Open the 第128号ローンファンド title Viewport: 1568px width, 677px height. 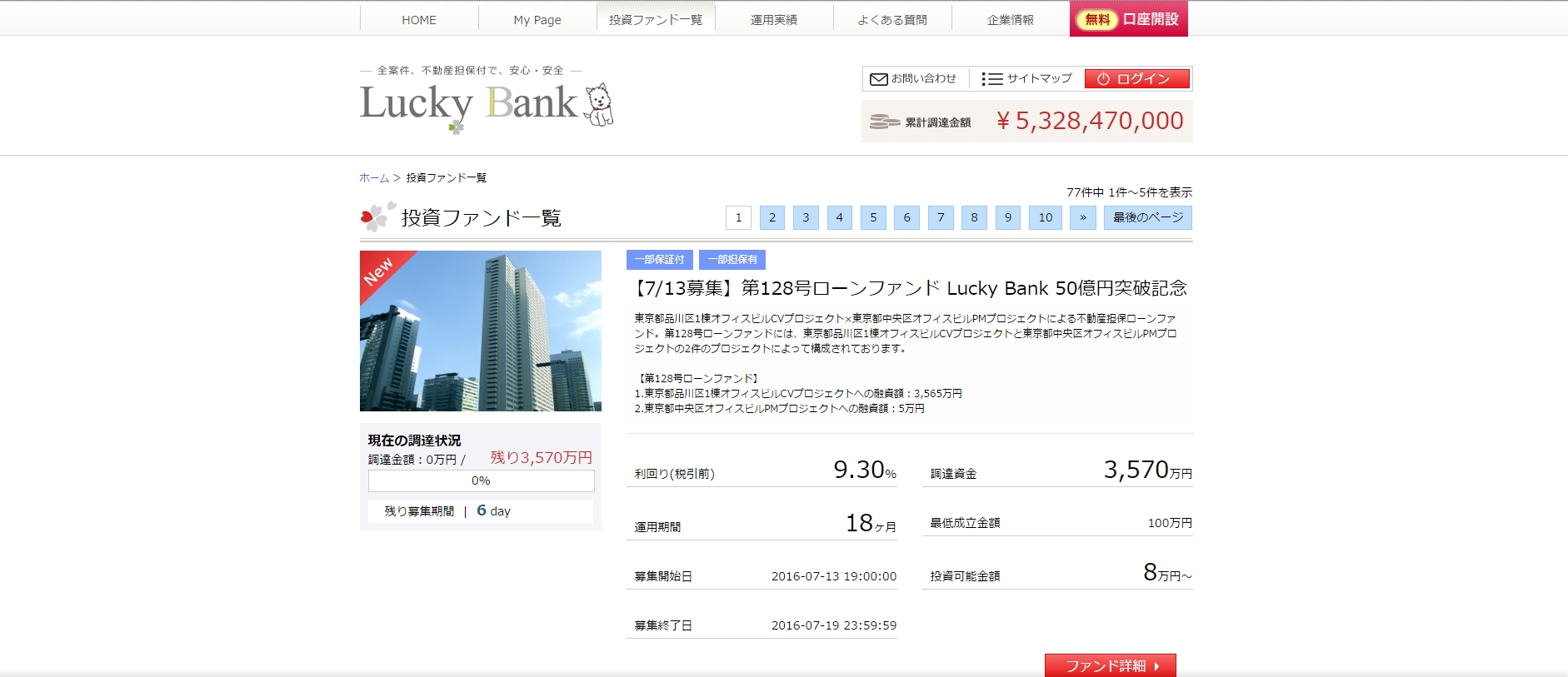[x=909, y=288]
